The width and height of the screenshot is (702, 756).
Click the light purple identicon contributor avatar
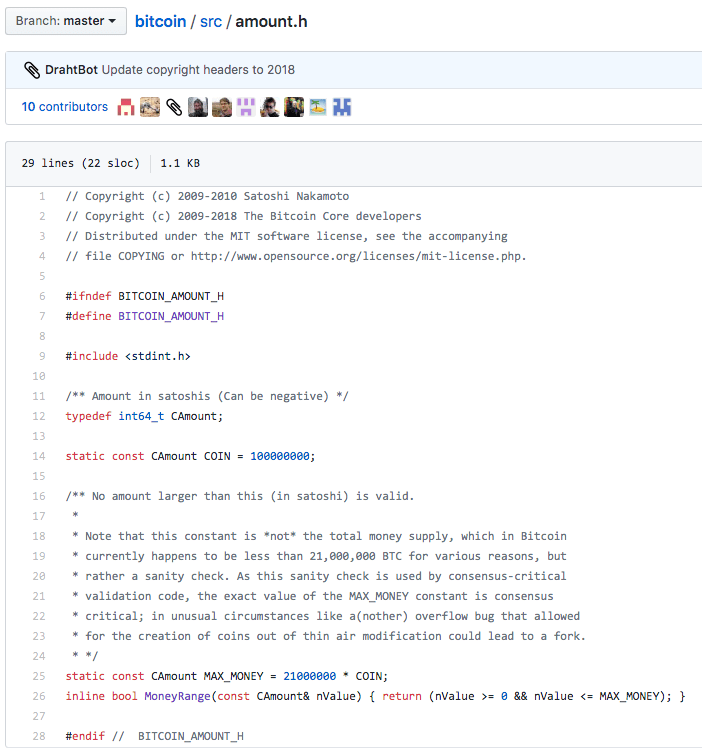coord(246,107)
